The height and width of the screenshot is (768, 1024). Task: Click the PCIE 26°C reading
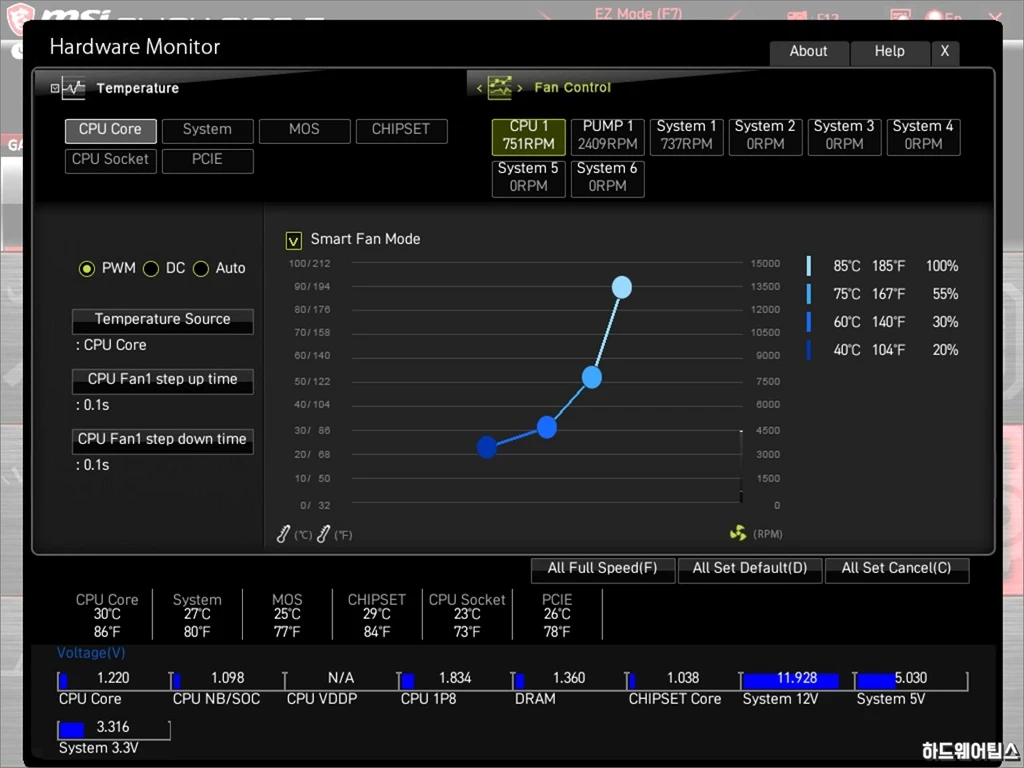tap(557, 615)
